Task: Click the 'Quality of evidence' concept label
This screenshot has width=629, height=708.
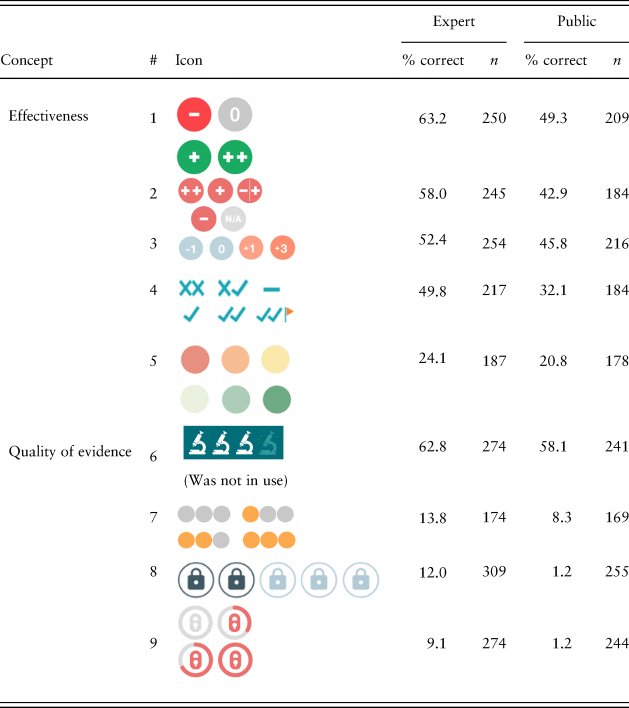Action: pyautogui.click(x=70, y=451)
